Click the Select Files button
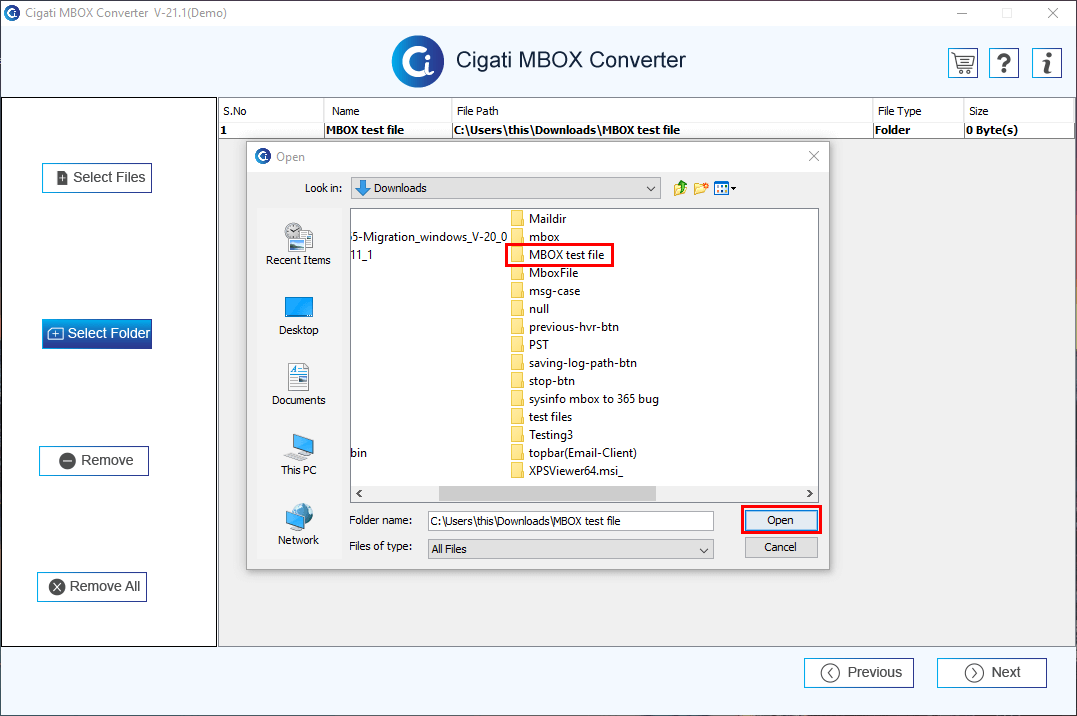This screenshot has height=716, width=1077. pyautogui.click(x=97, y=178)
